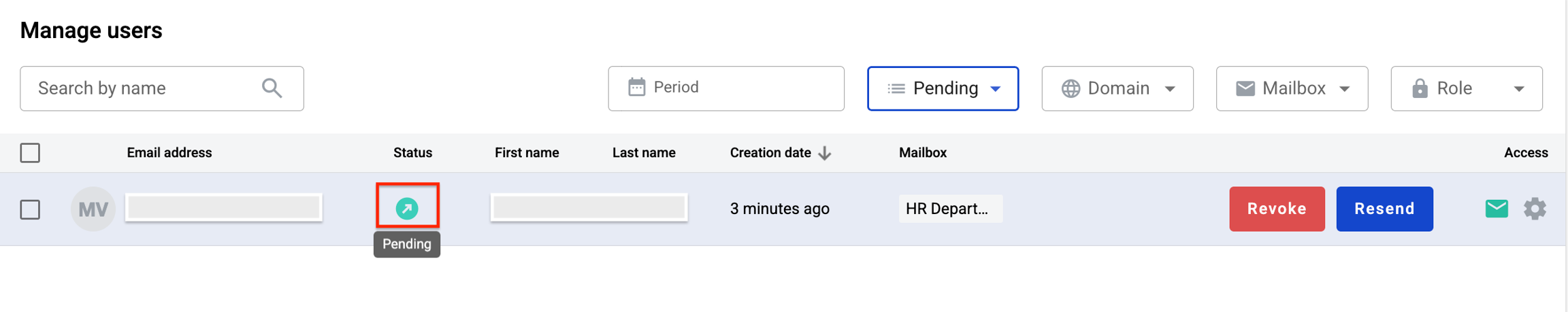This screenshot has height=312, width=1568.
Task: Sort by Email address column header
Action: (x=169, y=153)
